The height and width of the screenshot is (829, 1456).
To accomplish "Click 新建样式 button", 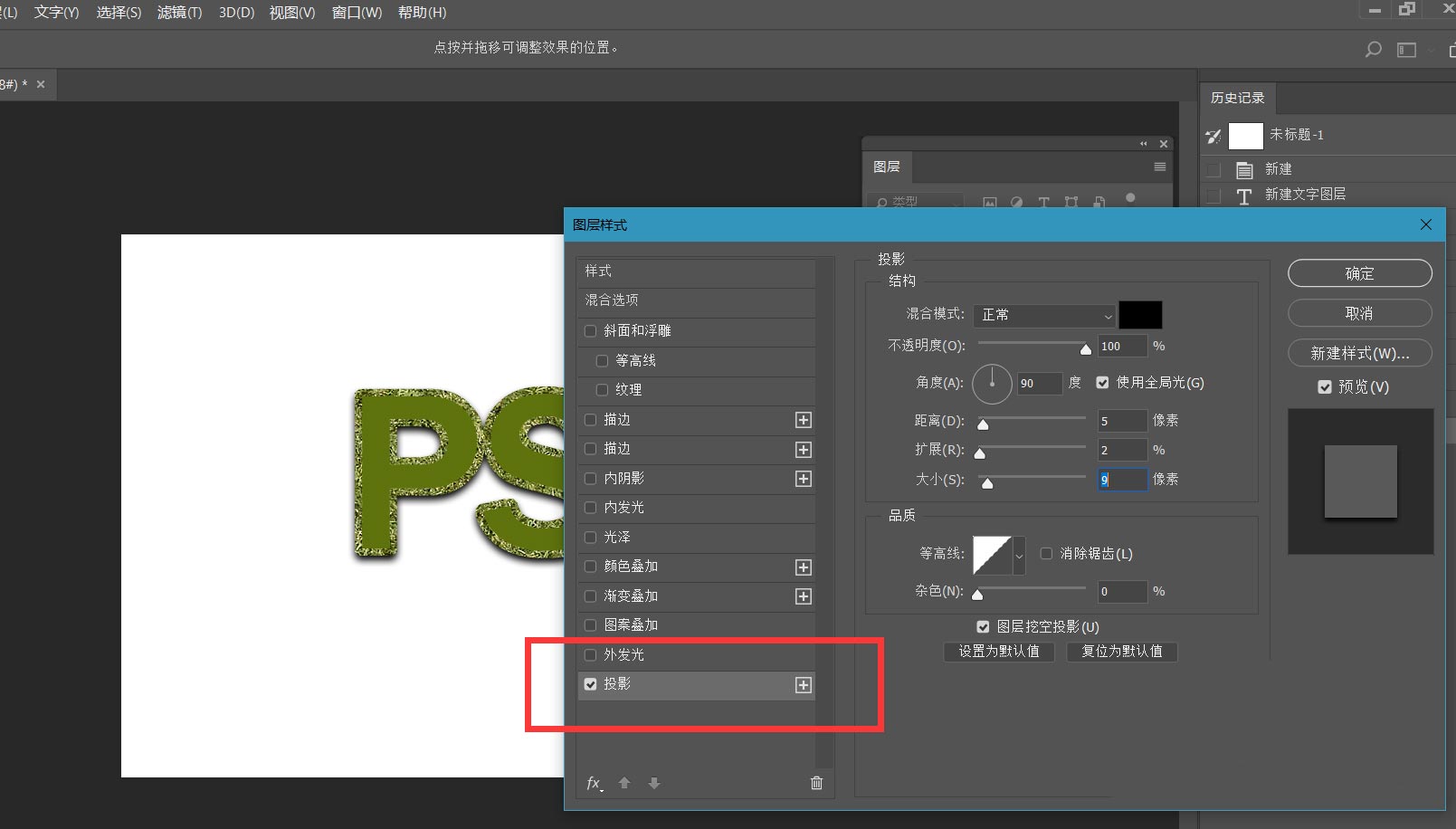I will tap(1359, 353).
